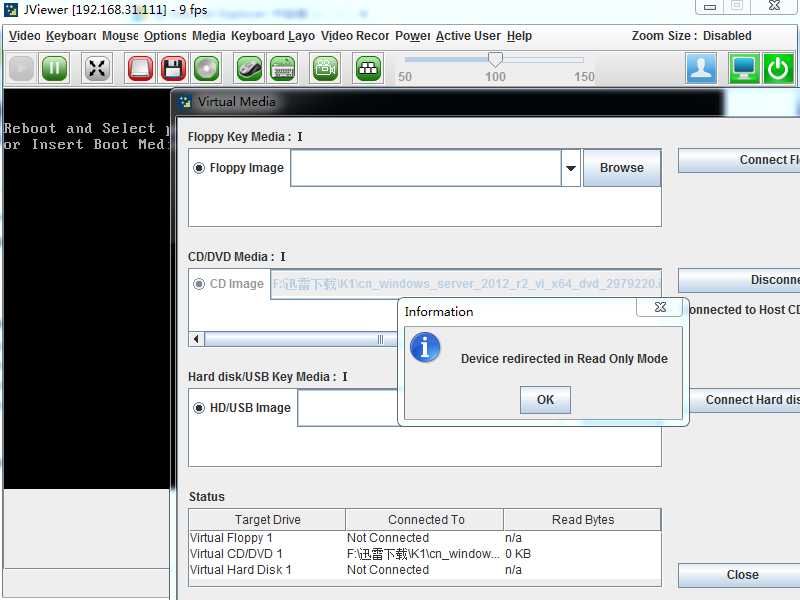Expand the Floppy Image path dropdown
This screenshot has height=600, width=800.
click(x=571, y=168)
